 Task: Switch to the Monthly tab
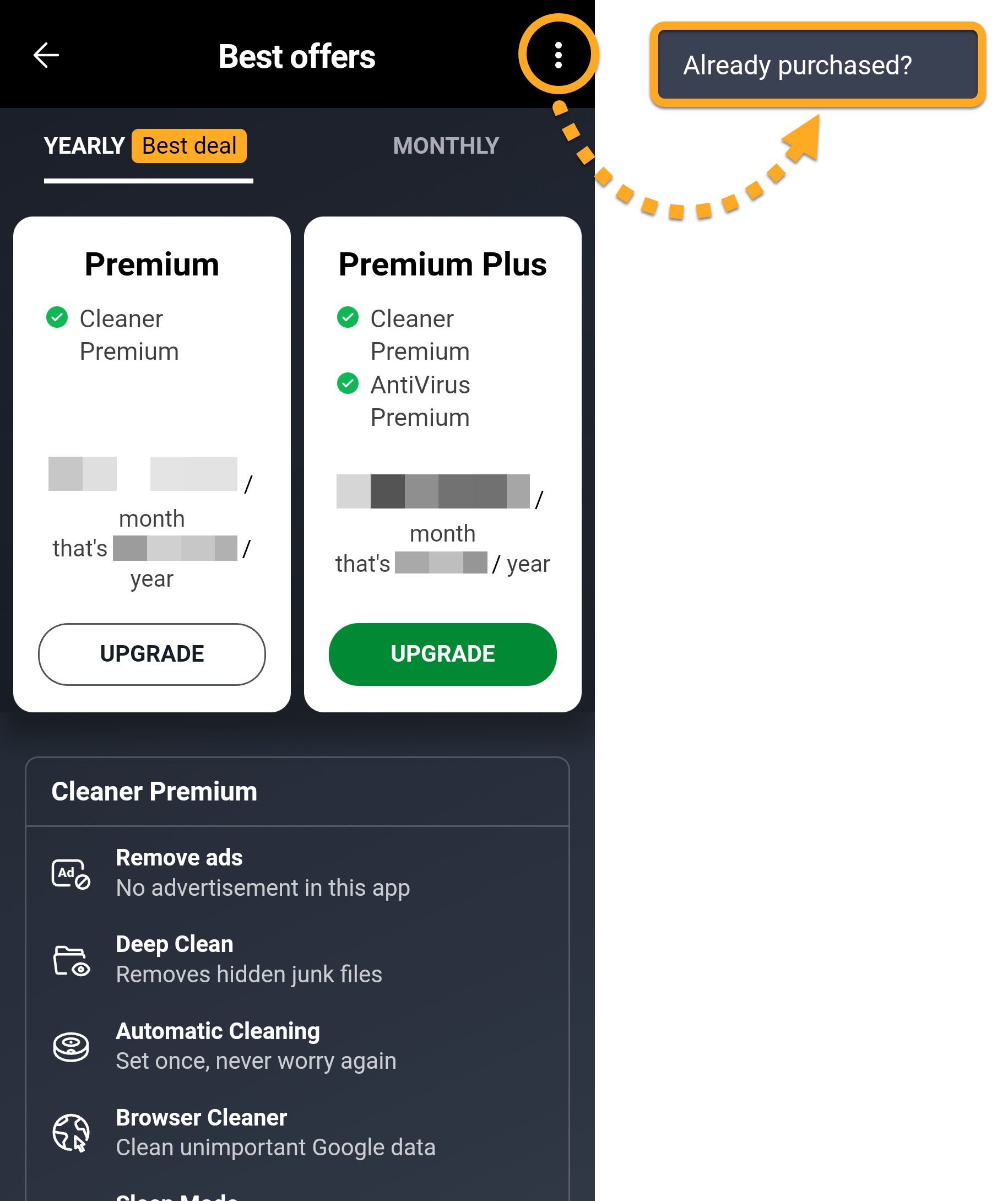point(446,146)
